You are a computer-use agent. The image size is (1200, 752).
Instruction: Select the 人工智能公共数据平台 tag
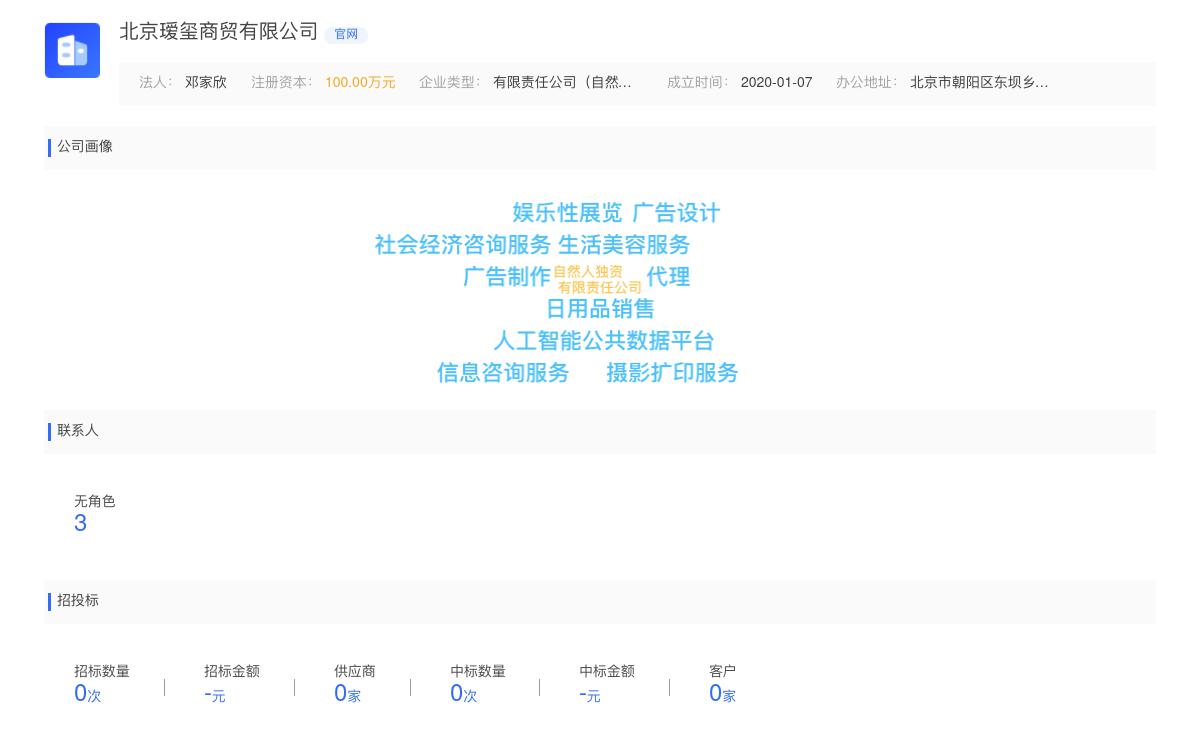[x=604, y=340]
